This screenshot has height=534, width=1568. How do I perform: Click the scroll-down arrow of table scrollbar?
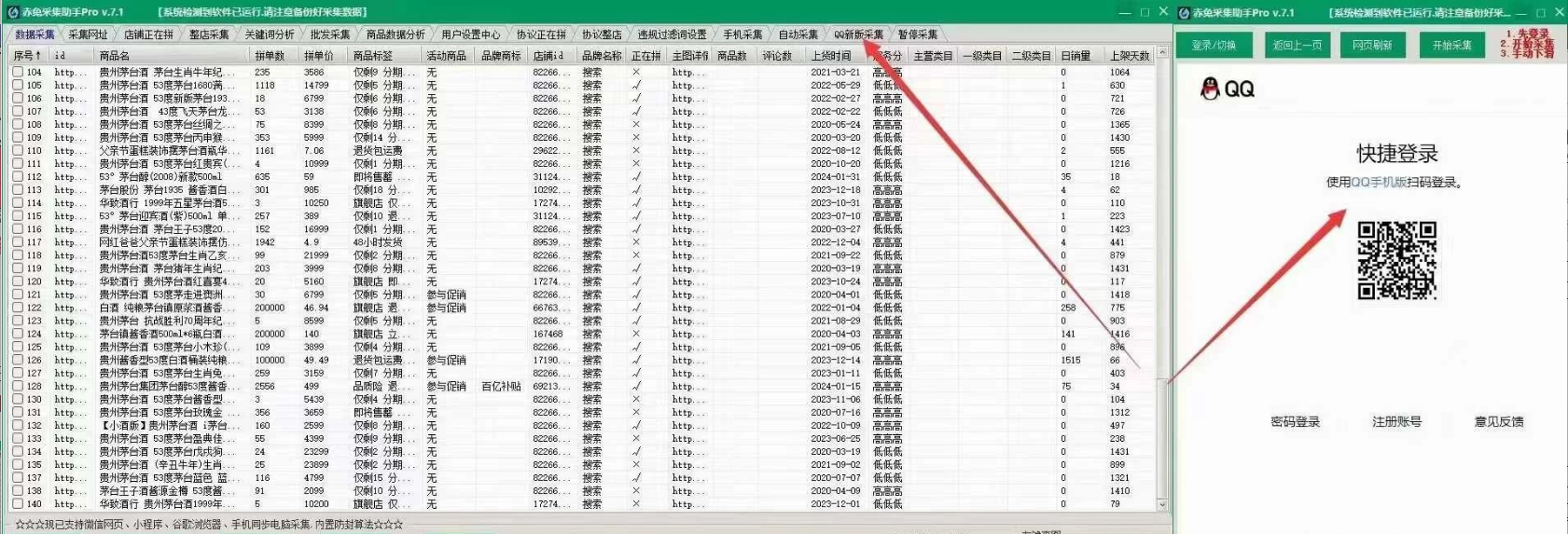[1162, 504]
